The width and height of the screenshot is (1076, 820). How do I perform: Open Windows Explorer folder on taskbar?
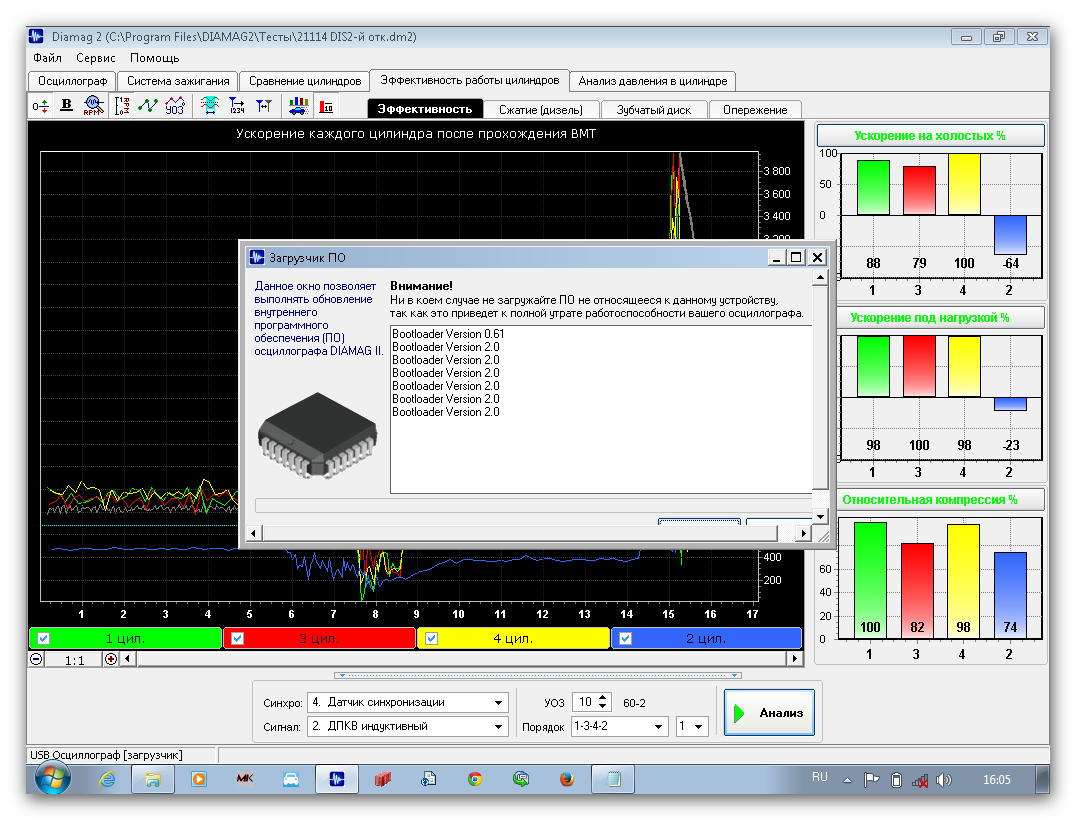(152, 780)
